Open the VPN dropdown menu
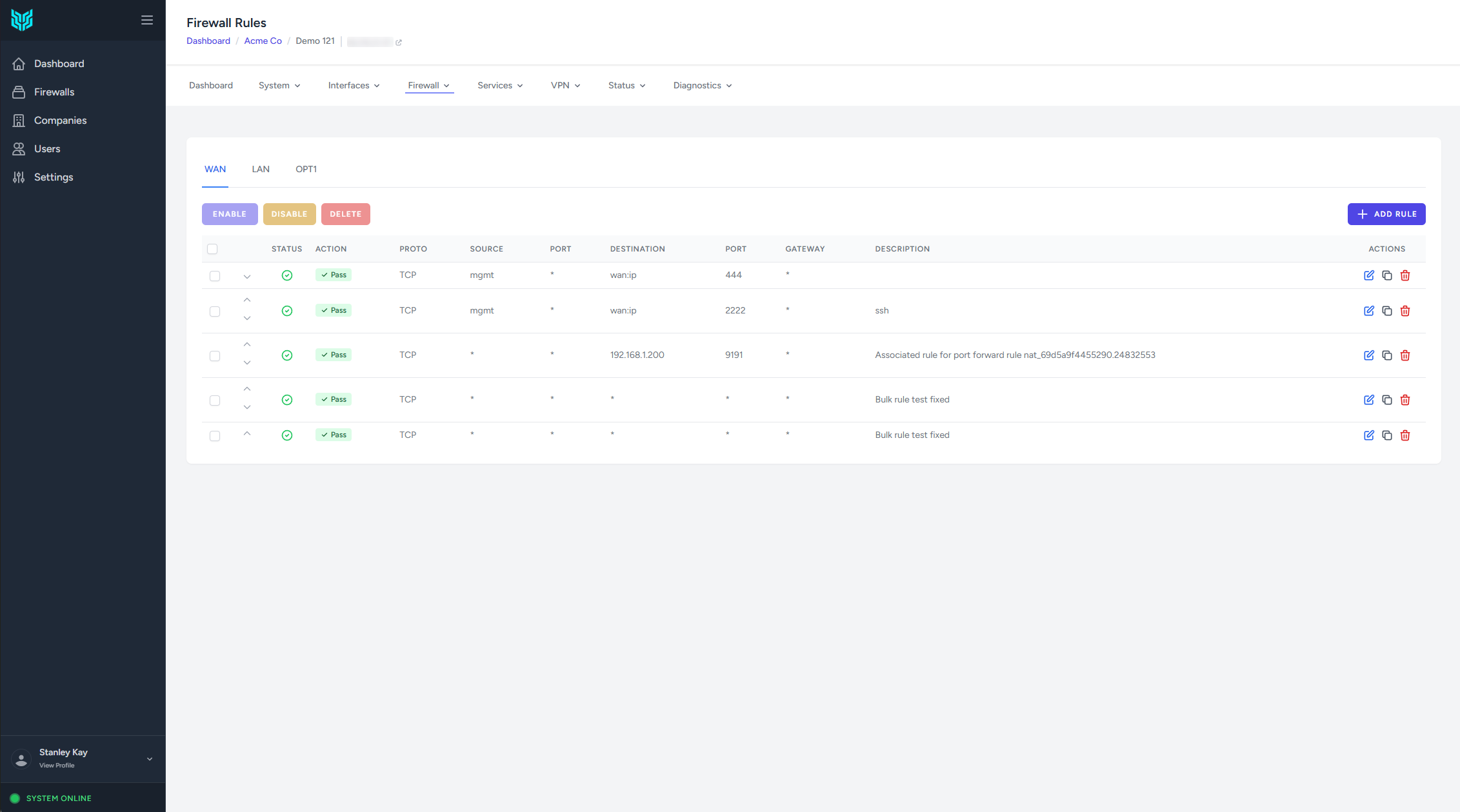The image size is (1460, 812). (x=565, y=85)
